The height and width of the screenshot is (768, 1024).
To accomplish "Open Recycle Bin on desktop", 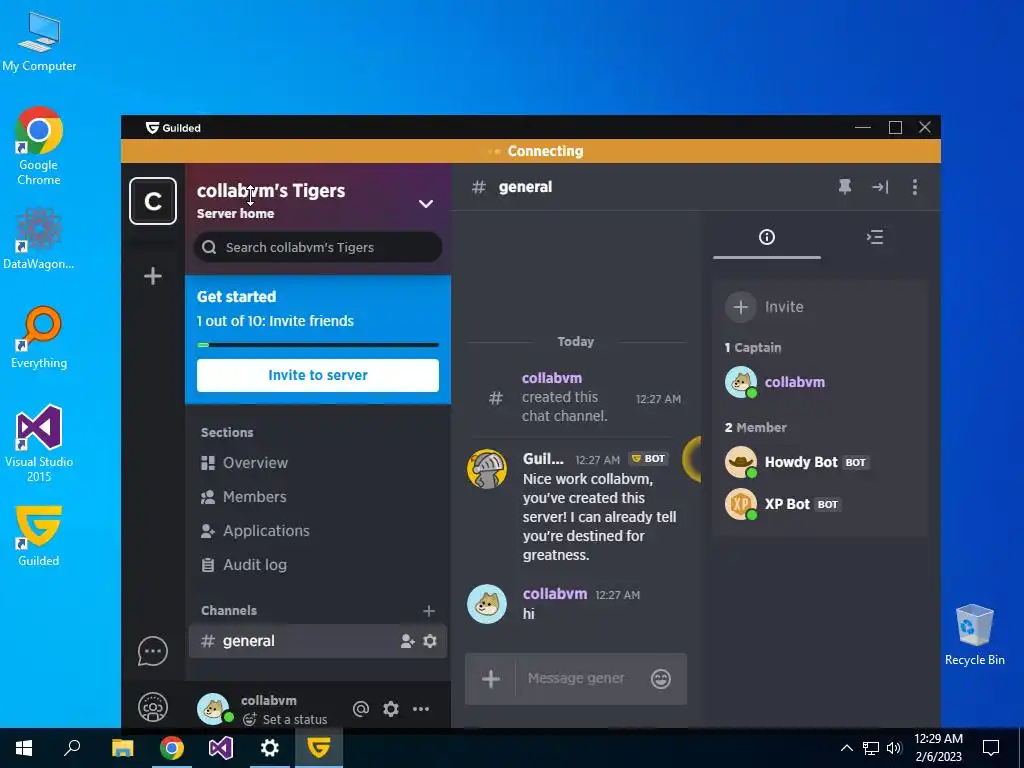I will click(974, 635).
